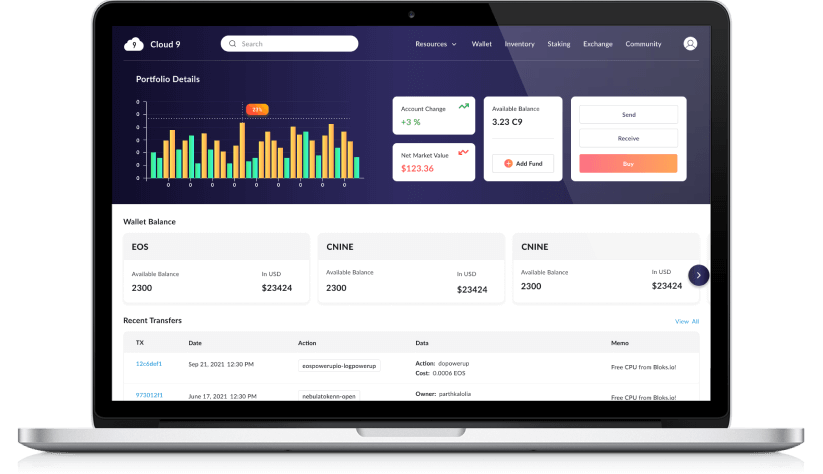Click the next wallet carousel arrow
The image size is (823, 474).
(x=699, y=275)
